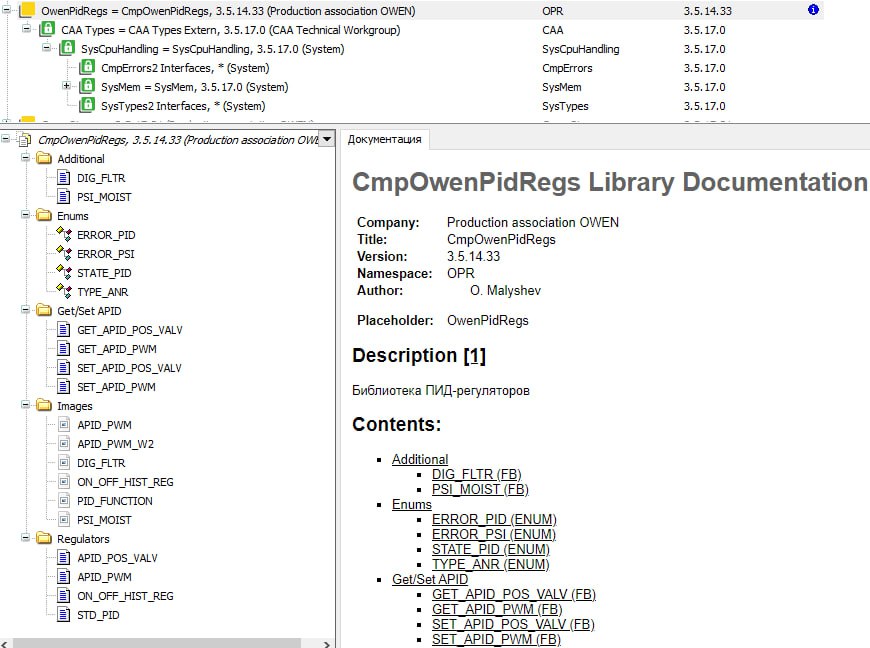Click the Enums folder icon in the tree
Screen dimensions: 870x648
coord(44,216)
